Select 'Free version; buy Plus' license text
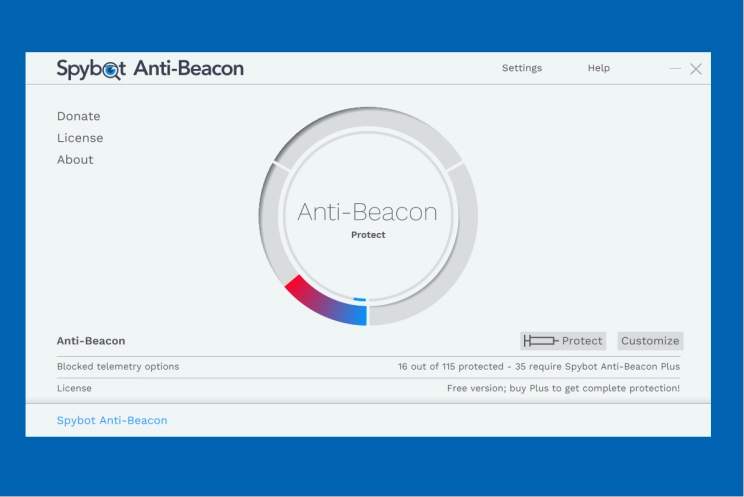744x497 pixels. [x=497, y=388]
